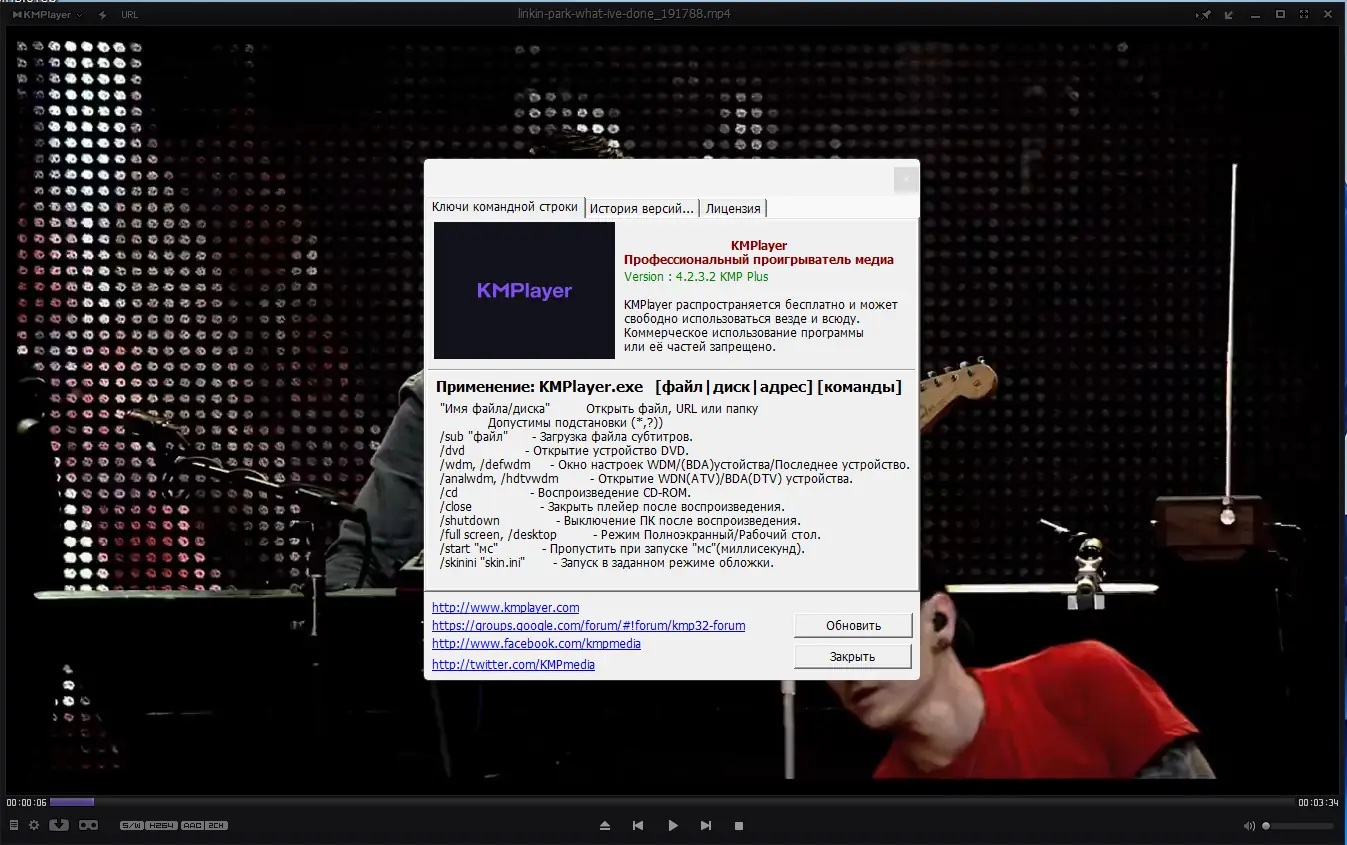Stop playback with the stop button
The height and width of the screenshot is (845, 1347).
pos(739,826)
